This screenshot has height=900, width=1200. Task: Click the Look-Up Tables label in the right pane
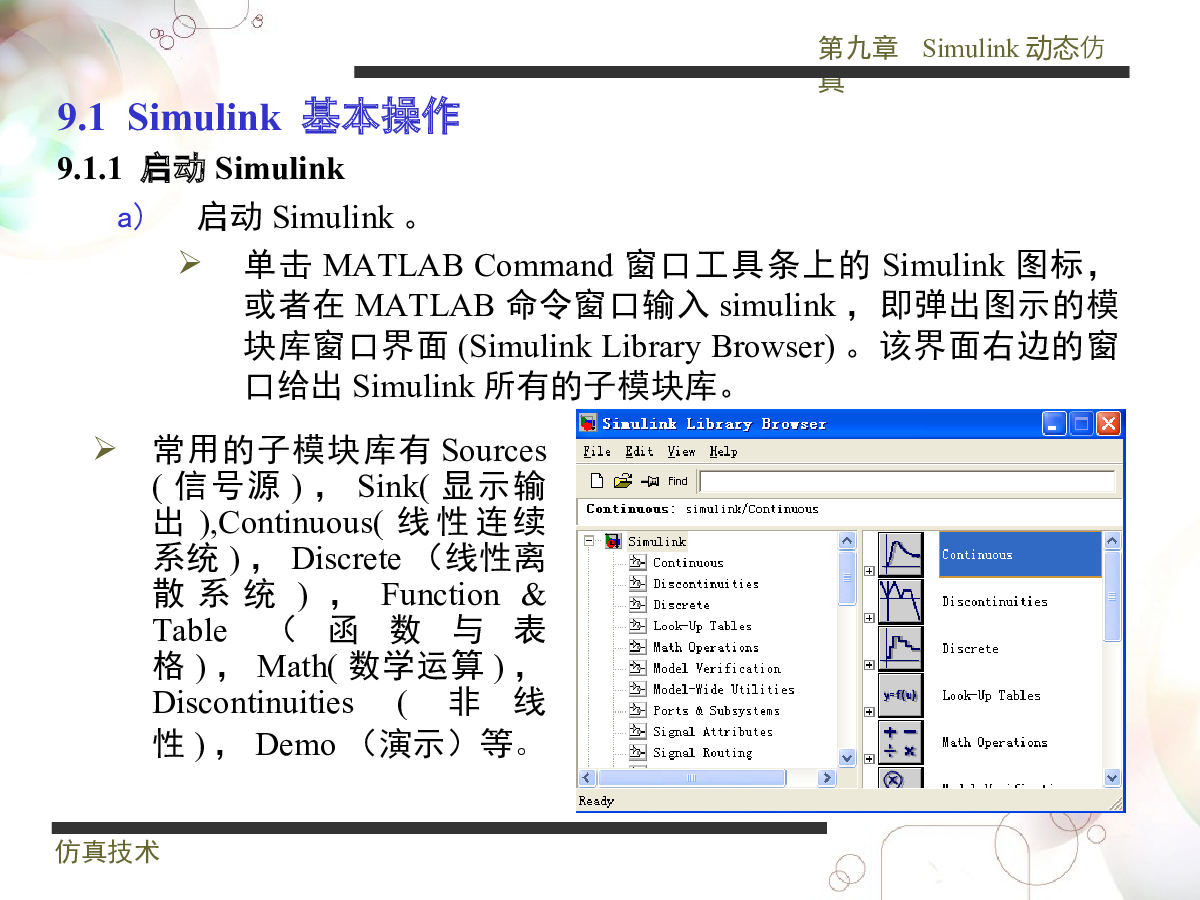point(991,696)
